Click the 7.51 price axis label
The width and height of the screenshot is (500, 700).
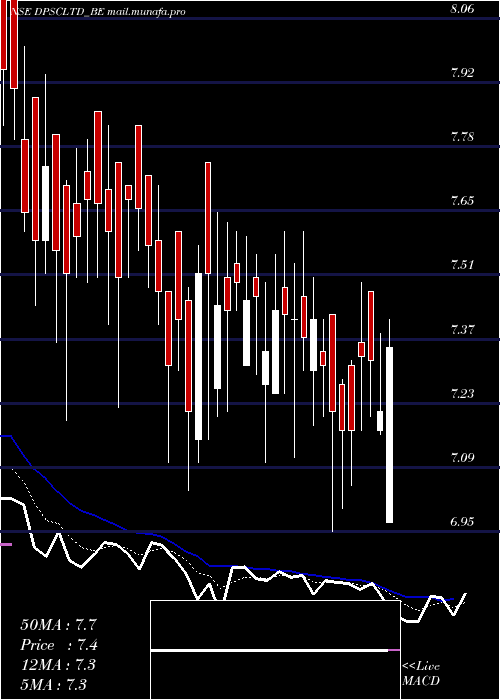(462, 265)
